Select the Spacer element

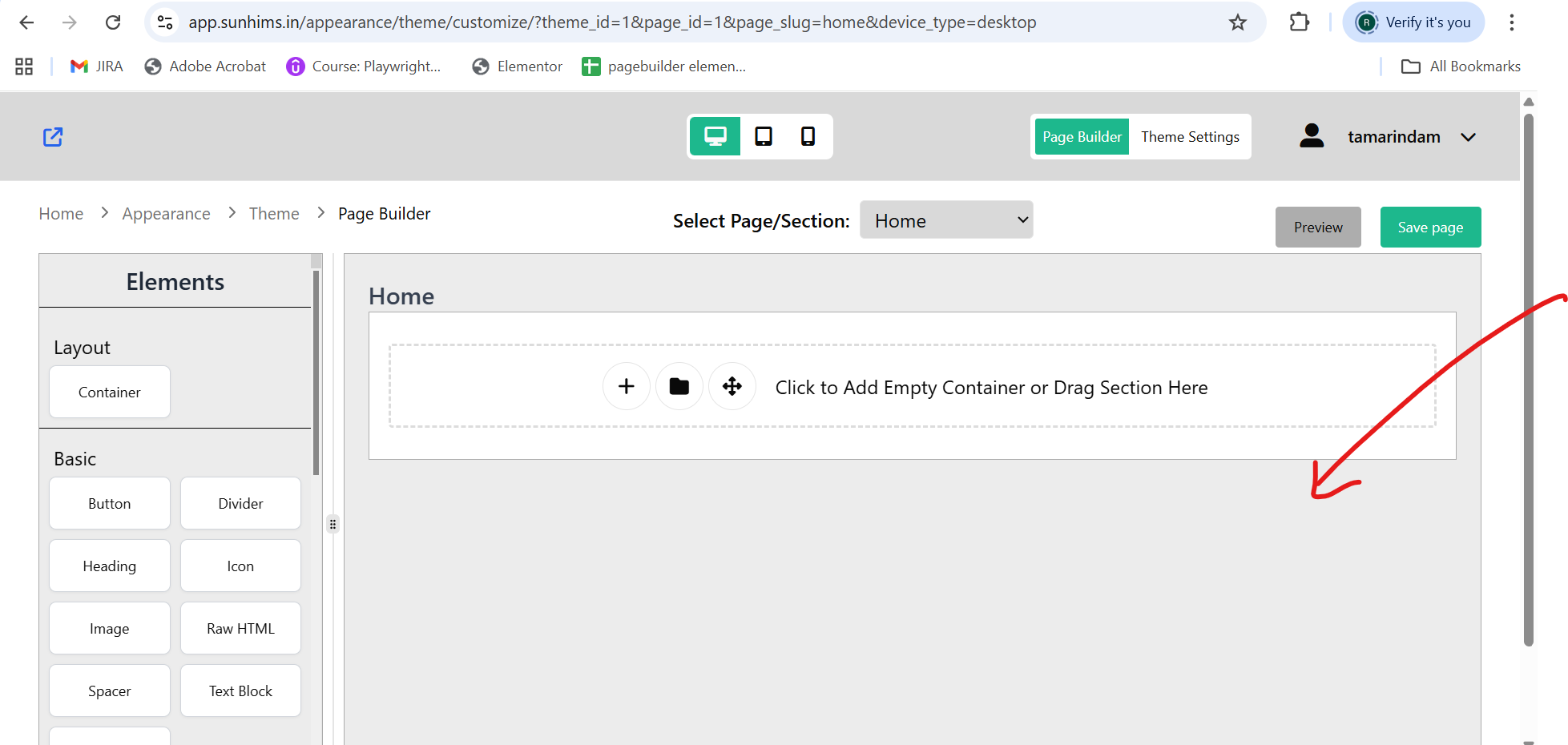point(110,691)
